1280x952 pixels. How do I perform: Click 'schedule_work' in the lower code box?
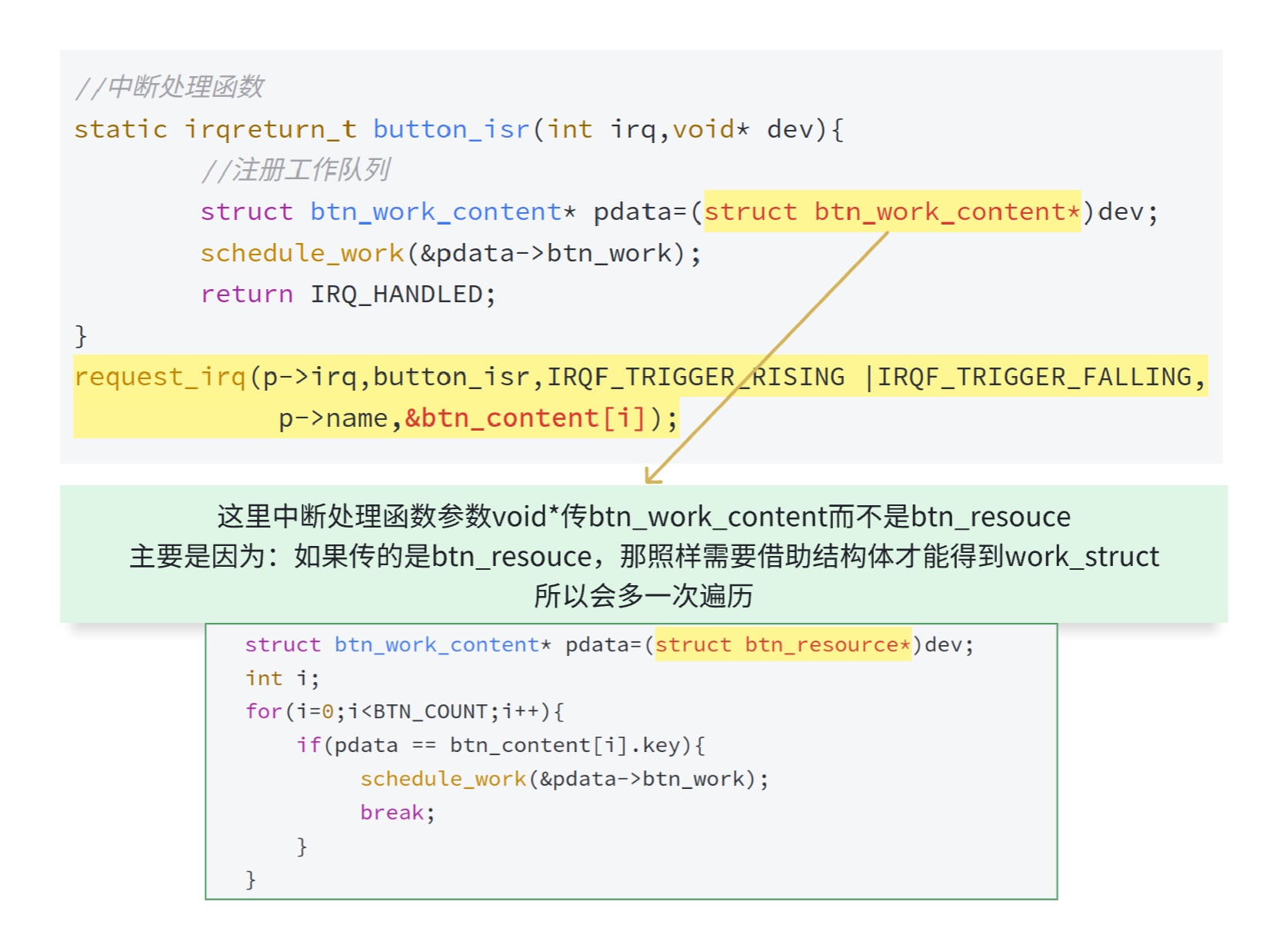click(443, 779)
